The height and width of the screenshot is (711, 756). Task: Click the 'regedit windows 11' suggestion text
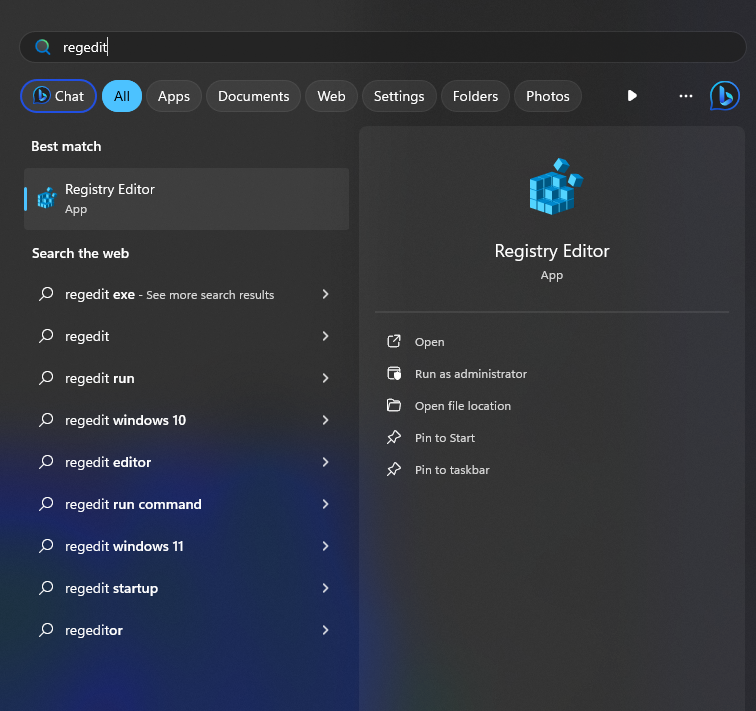(124, 546)
